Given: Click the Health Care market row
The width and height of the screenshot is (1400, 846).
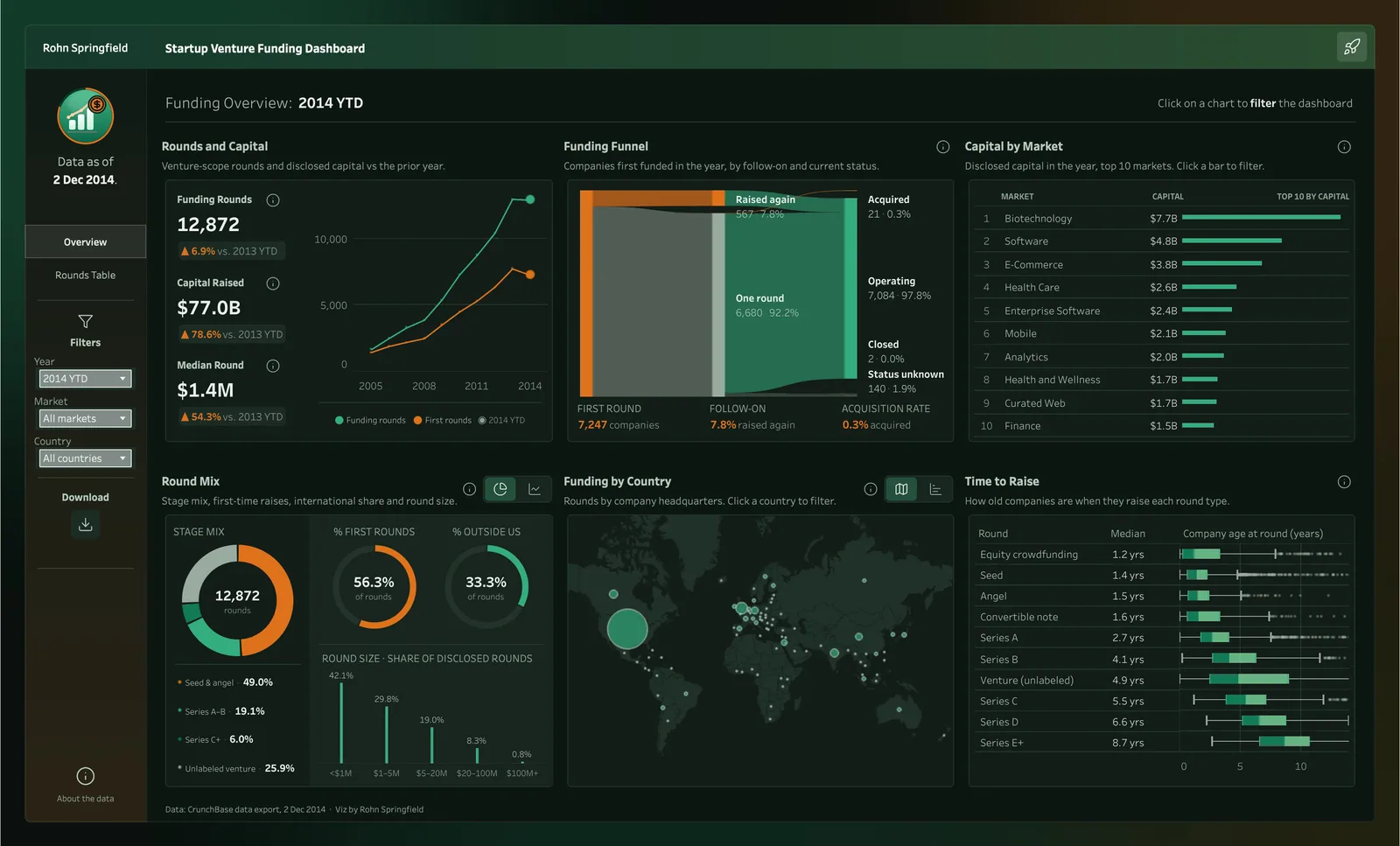Looking at the screenshot, I should coord(1161,287).
